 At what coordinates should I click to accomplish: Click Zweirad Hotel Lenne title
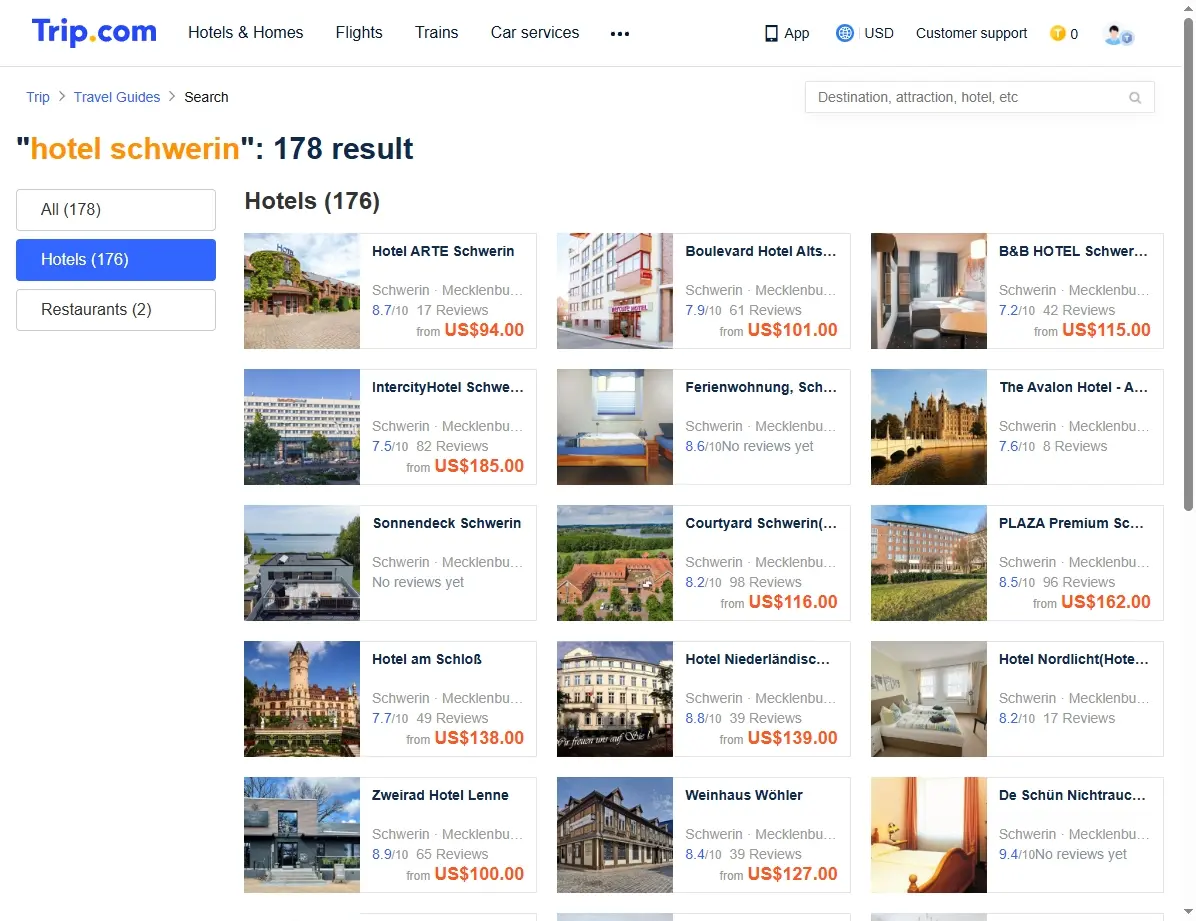pos(440,794)
